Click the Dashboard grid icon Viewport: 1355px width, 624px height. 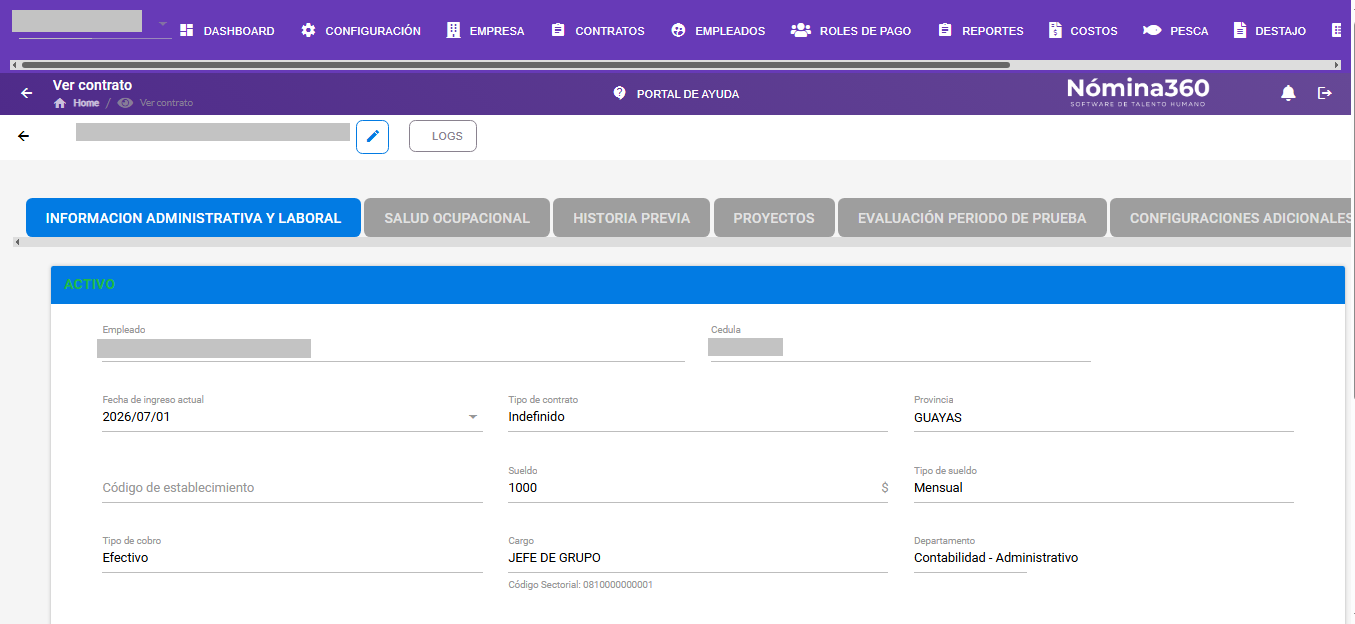pos(187,31)
